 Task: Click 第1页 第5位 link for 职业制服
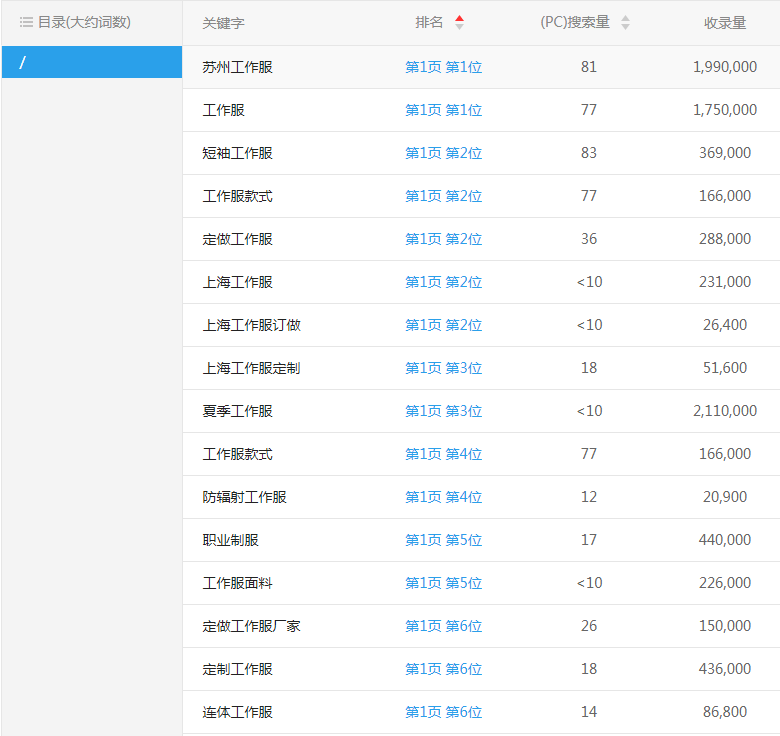pyautogui.click(x=443, y=540)
